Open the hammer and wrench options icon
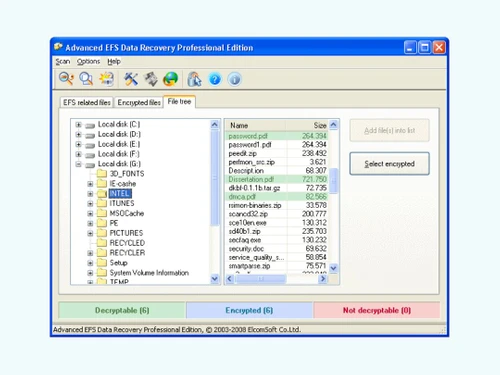Screen dimensions: 500x375 131,79
